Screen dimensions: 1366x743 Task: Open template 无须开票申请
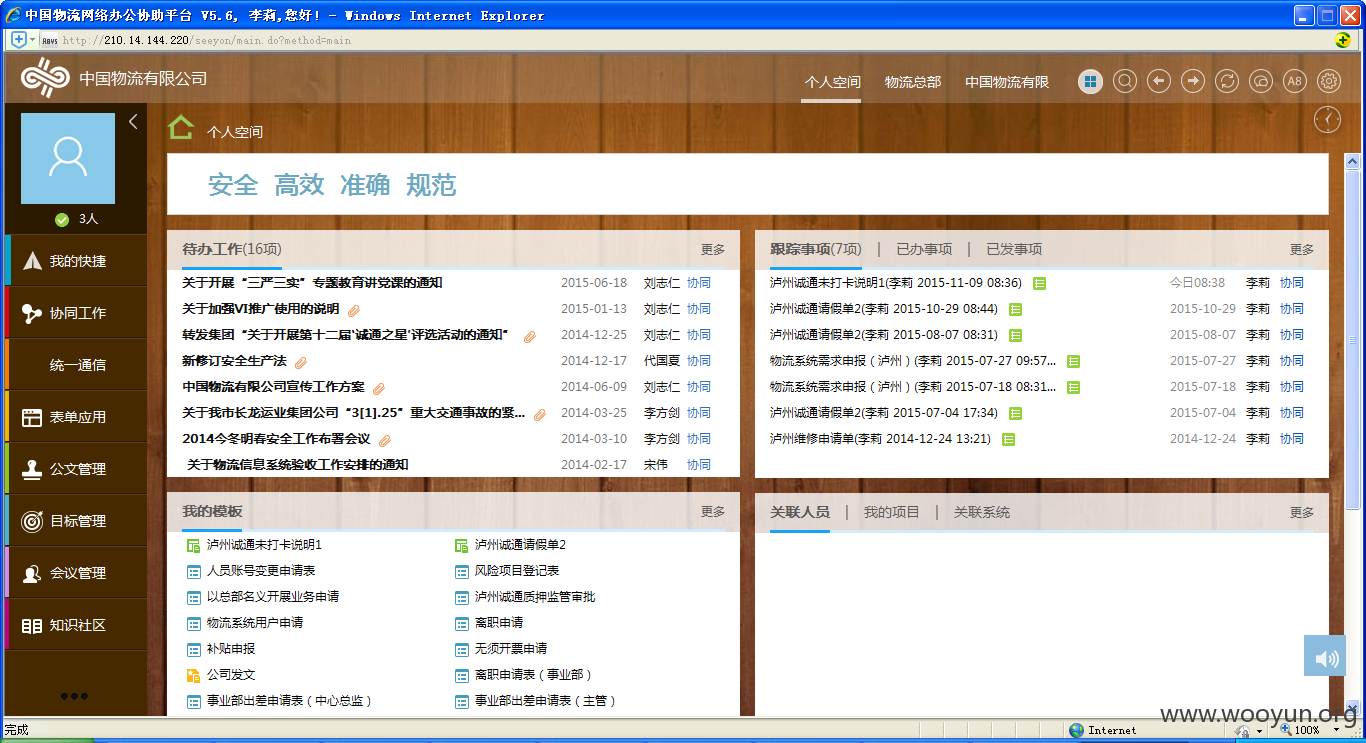tap(511, 648)
